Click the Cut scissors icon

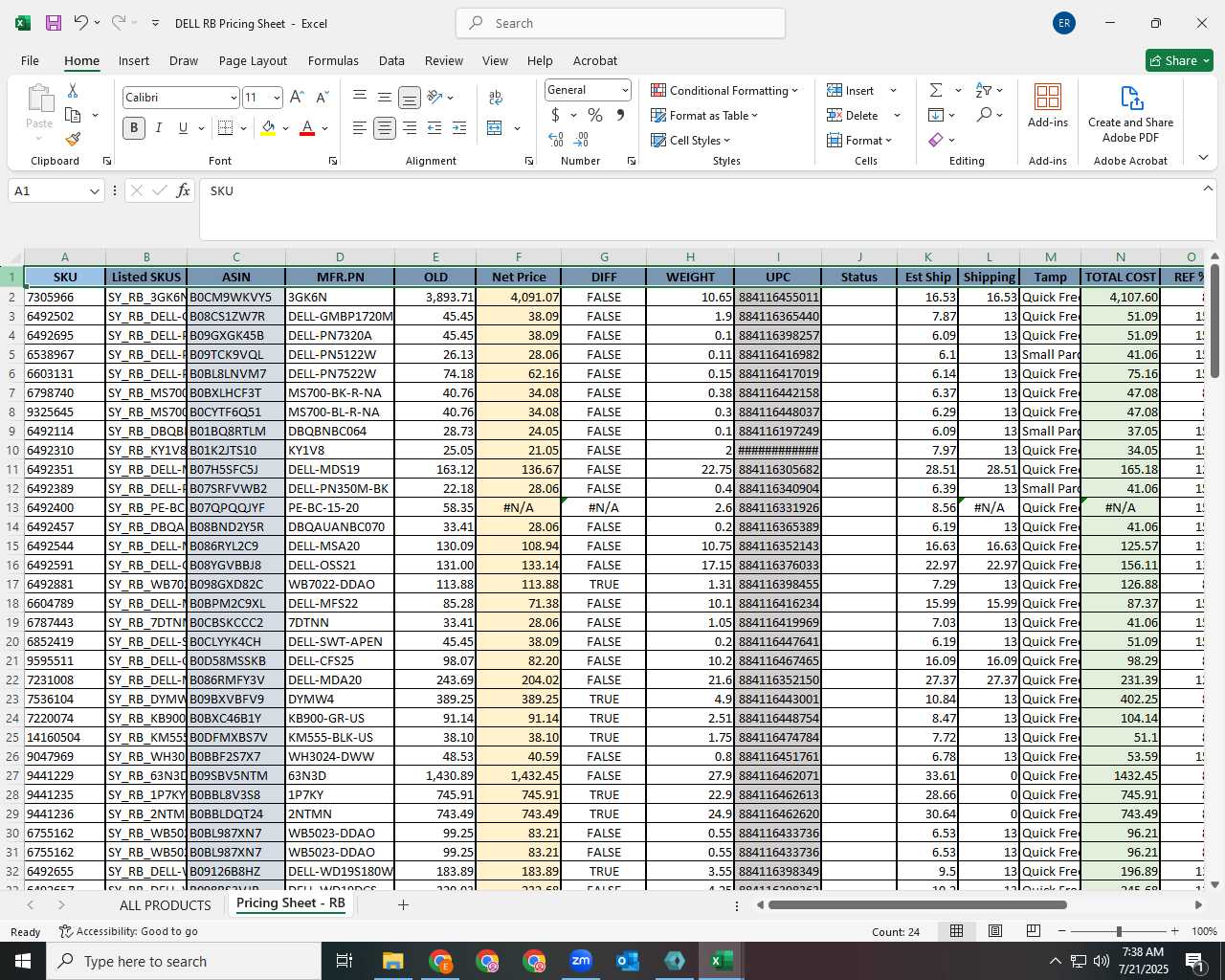click(73, 90)
